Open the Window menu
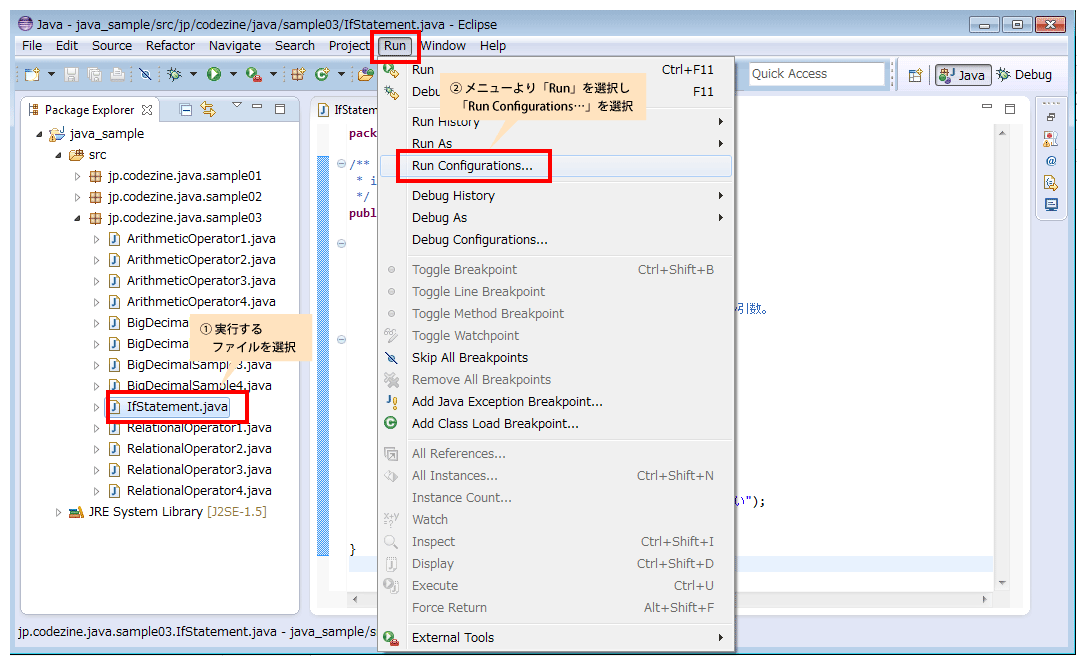 443,46
